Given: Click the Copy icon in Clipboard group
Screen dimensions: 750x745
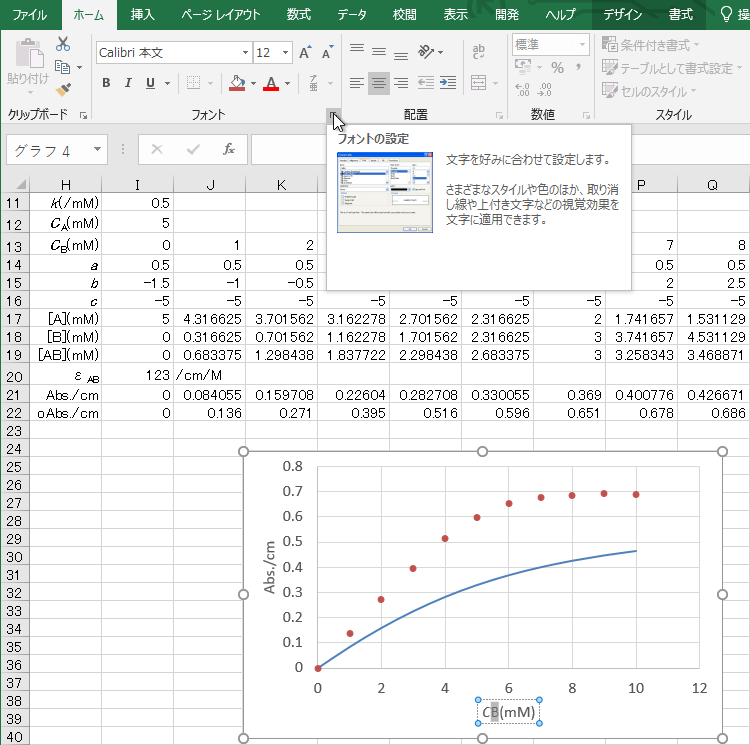Looking at the screenshot, I should 62,67.
